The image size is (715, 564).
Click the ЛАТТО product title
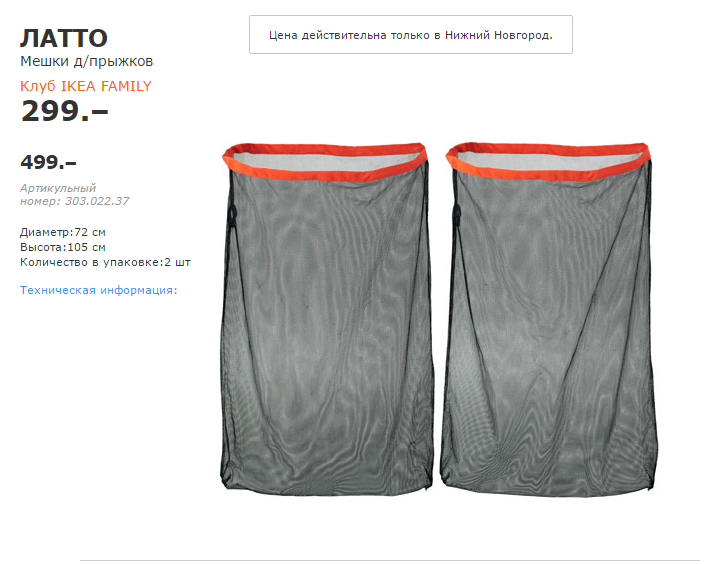[x=64, y=38]
